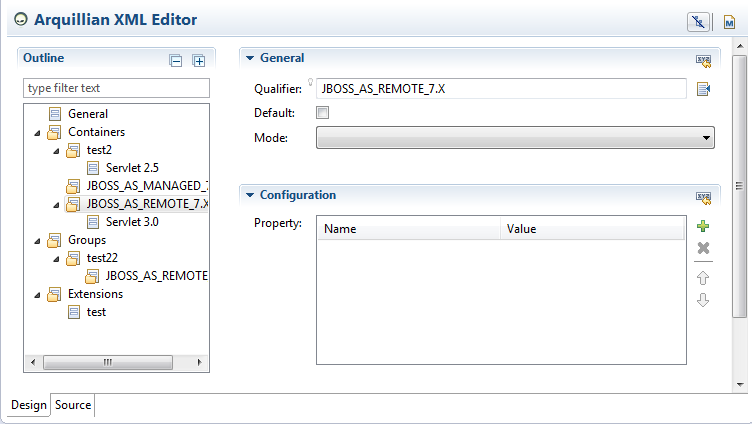Click the icon right of Qualifier field
752x424 pixels.
pyautogui.click(x=703, y=90)
